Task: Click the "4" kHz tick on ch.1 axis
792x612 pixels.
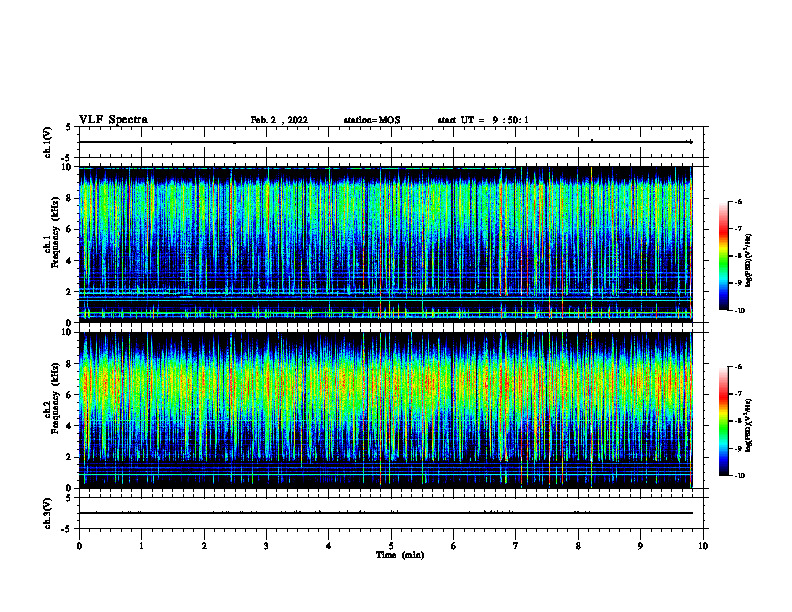Action: point(69,261)
